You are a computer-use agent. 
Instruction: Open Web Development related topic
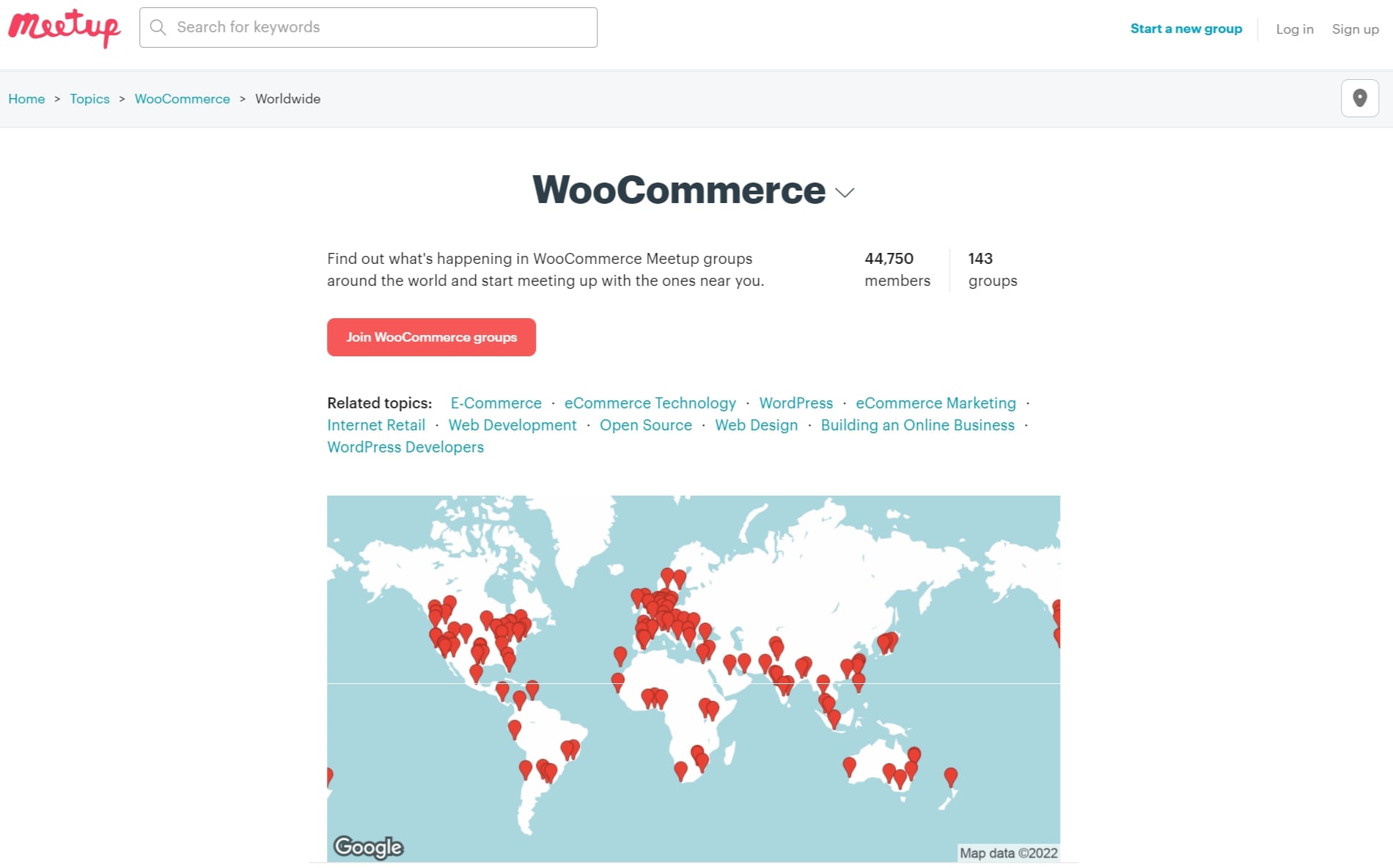[x=512, y=425]
